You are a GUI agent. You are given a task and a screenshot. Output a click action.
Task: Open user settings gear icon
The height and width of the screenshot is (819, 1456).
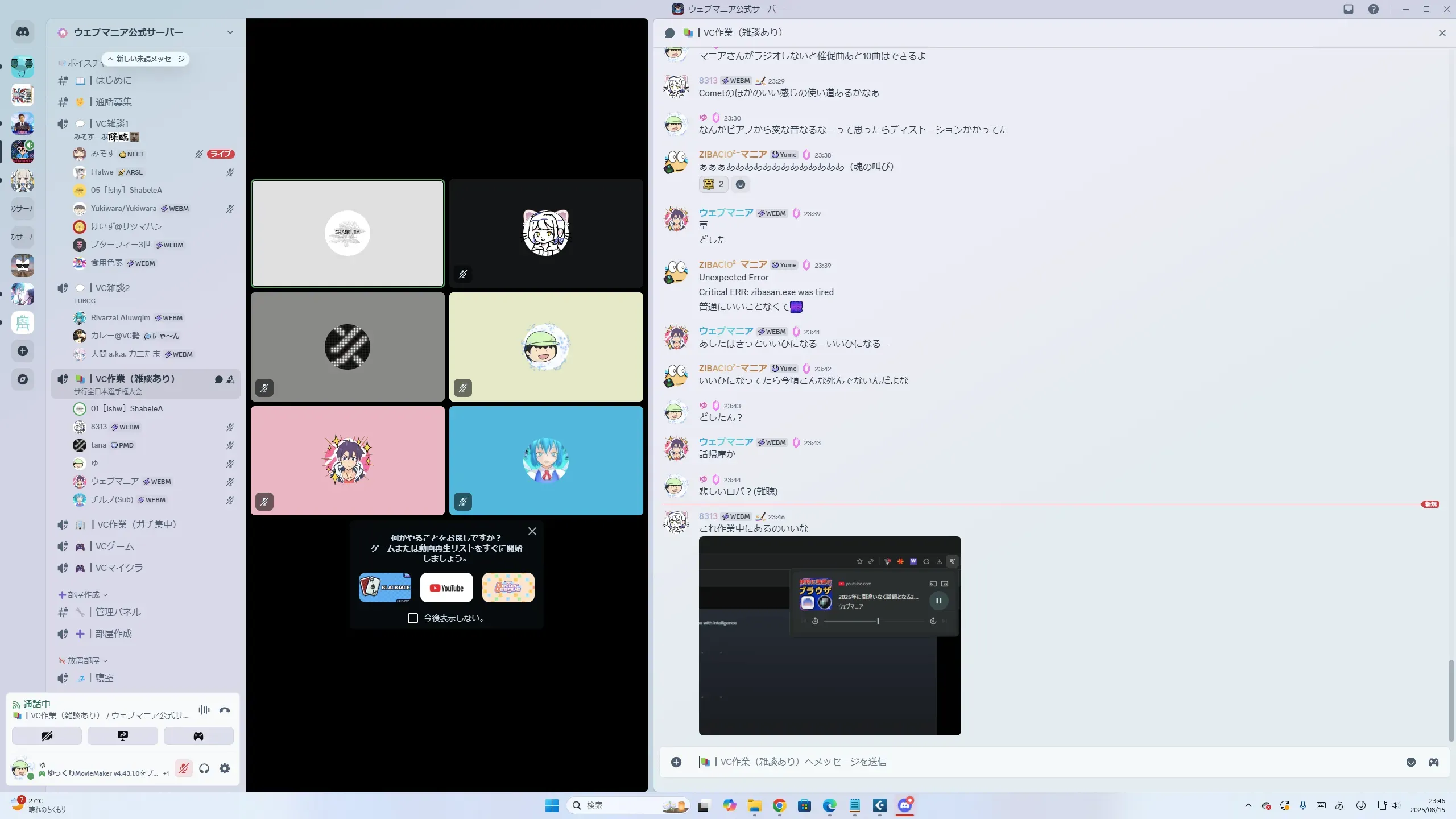[225, 769]
